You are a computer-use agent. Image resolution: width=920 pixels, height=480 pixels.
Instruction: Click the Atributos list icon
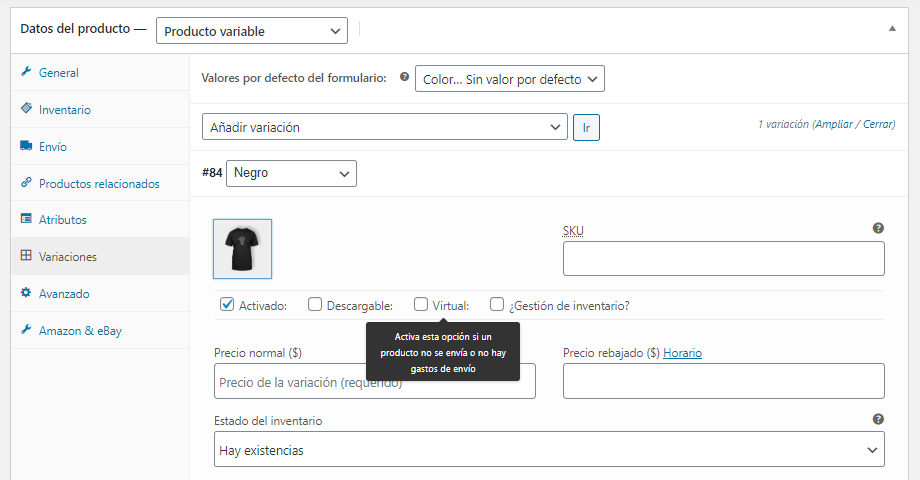point(26,219)
